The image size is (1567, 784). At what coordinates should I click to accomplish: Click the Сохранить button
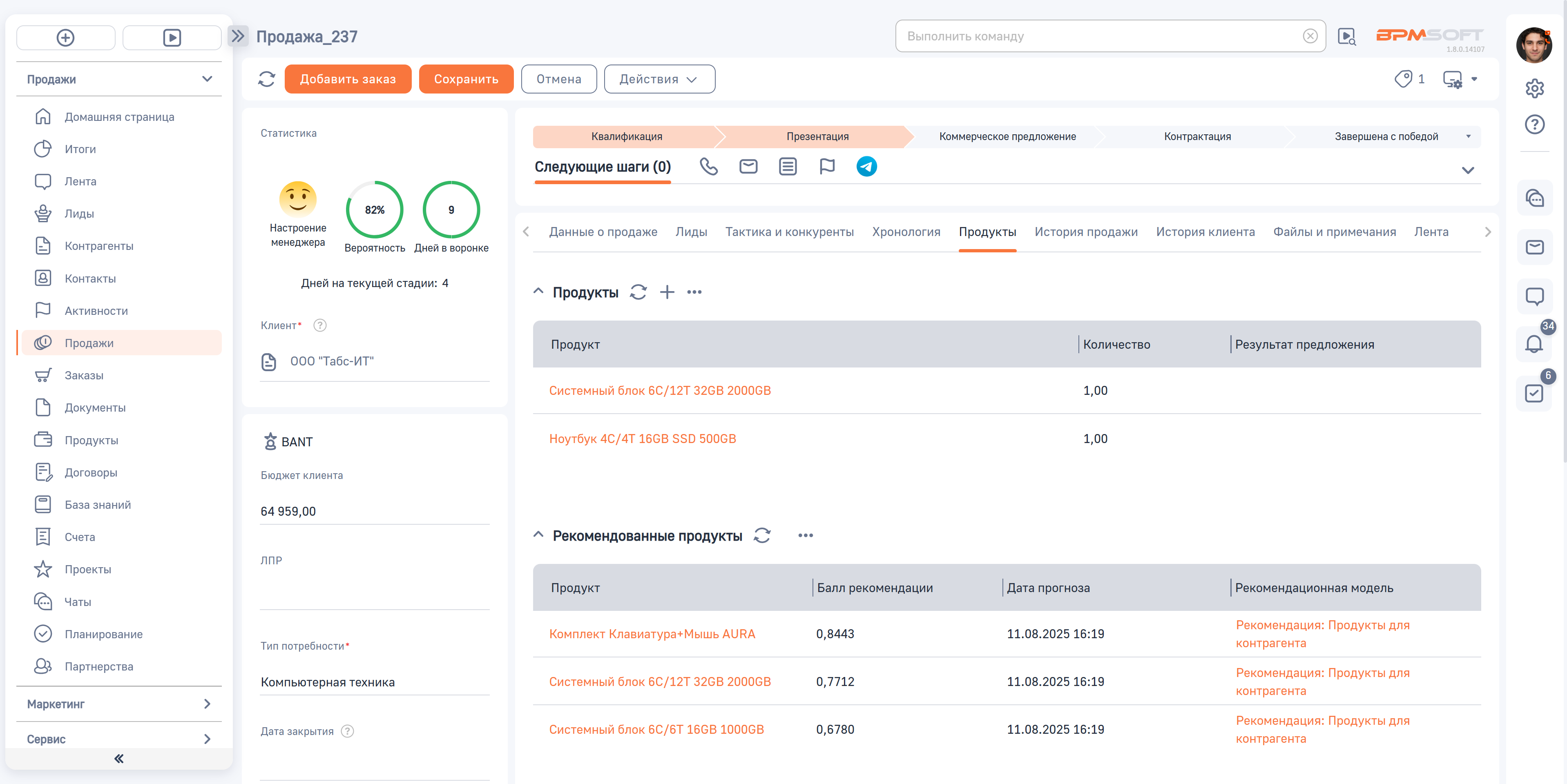click(x=466, y=79)
